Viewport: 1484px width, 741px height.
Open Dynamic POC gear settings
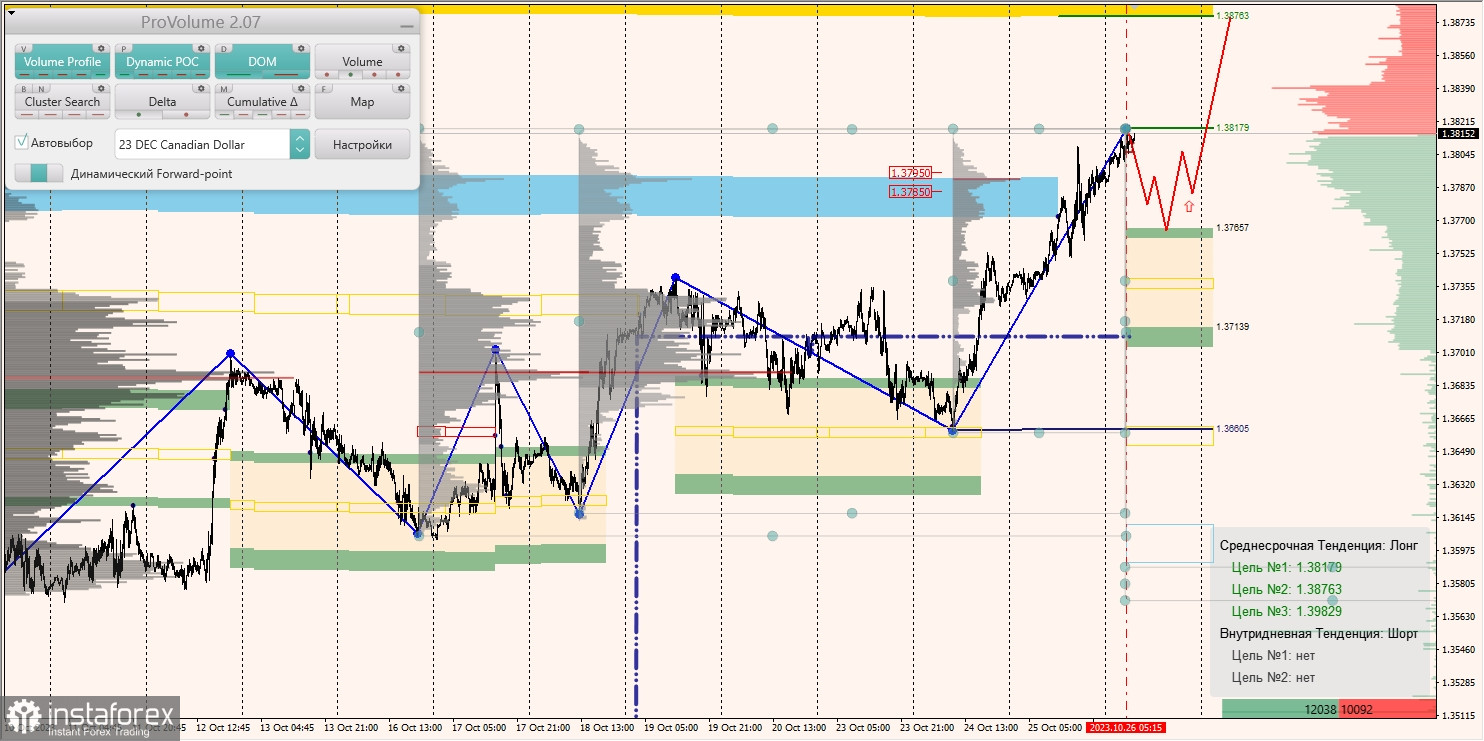click(201, 48)
